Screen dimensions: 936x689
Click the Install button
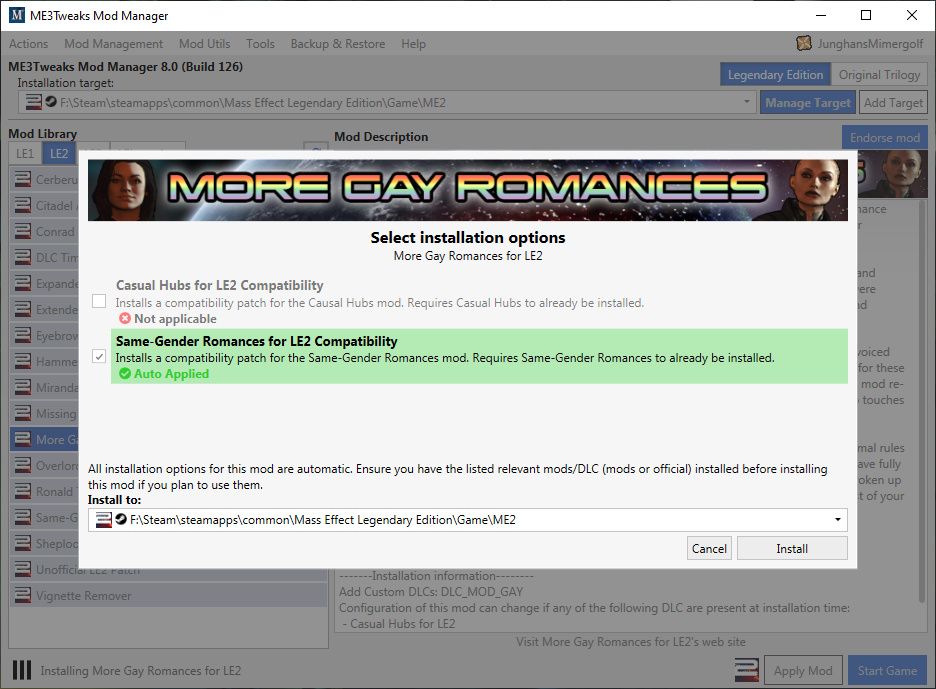click(792, 549)
